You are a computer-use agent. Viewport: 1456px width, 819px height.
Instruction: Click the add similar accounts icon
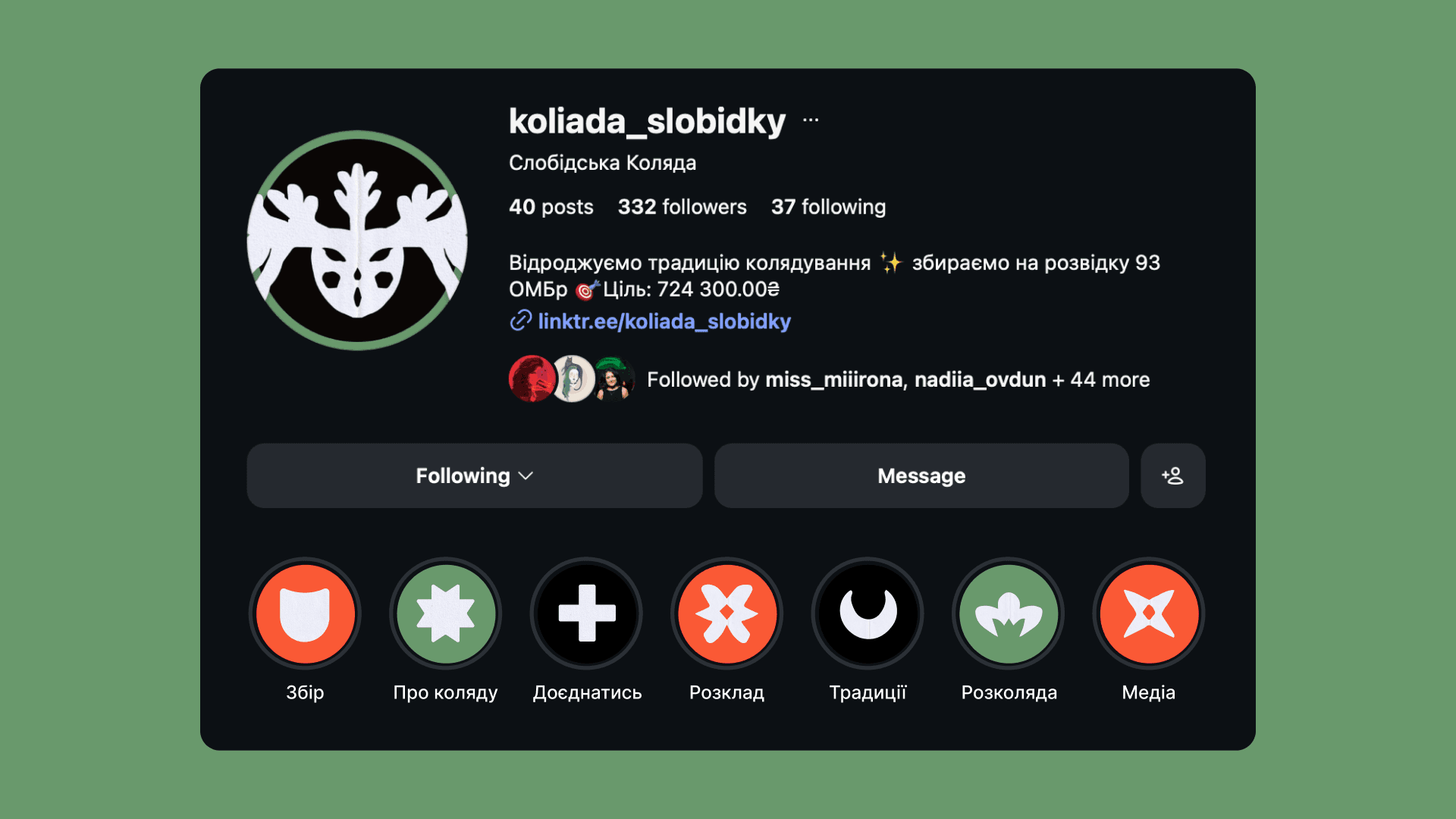(x=1172, y=475)
